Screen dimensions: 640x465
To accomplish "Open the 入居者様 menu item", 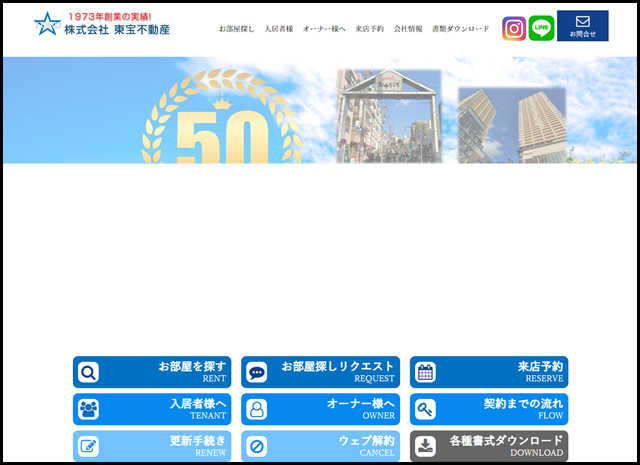I will (278, 29).
